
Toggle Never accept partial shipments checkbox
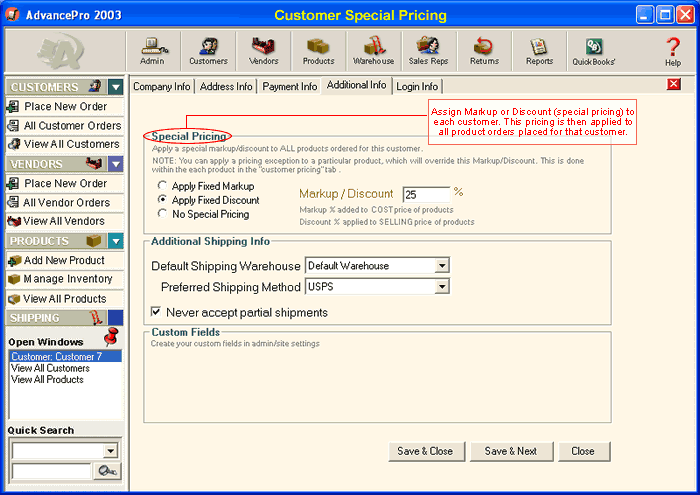pyautogui.click(x=156, y=312)
